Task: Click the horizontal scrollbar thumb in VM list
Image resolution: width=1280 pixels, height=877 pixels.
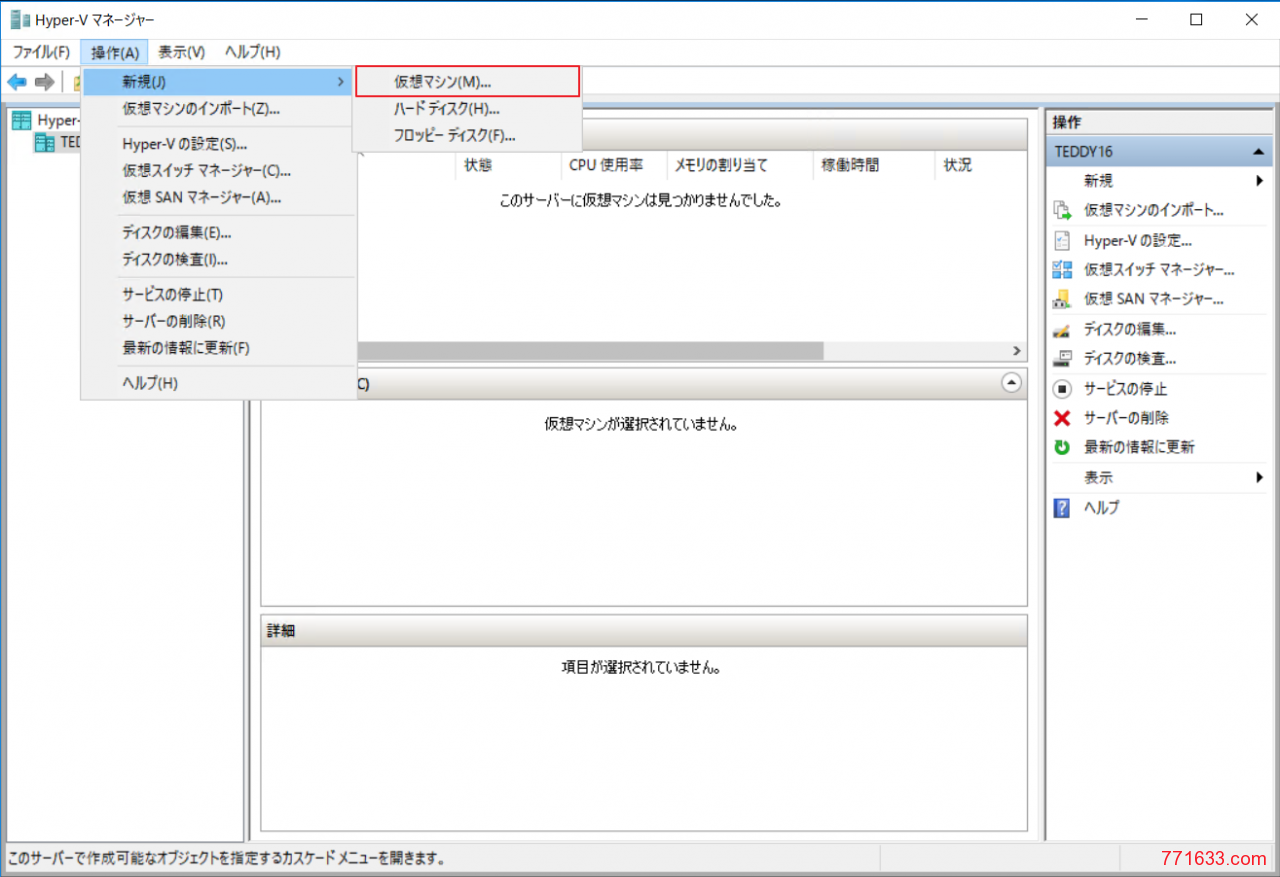Action: 590,351
